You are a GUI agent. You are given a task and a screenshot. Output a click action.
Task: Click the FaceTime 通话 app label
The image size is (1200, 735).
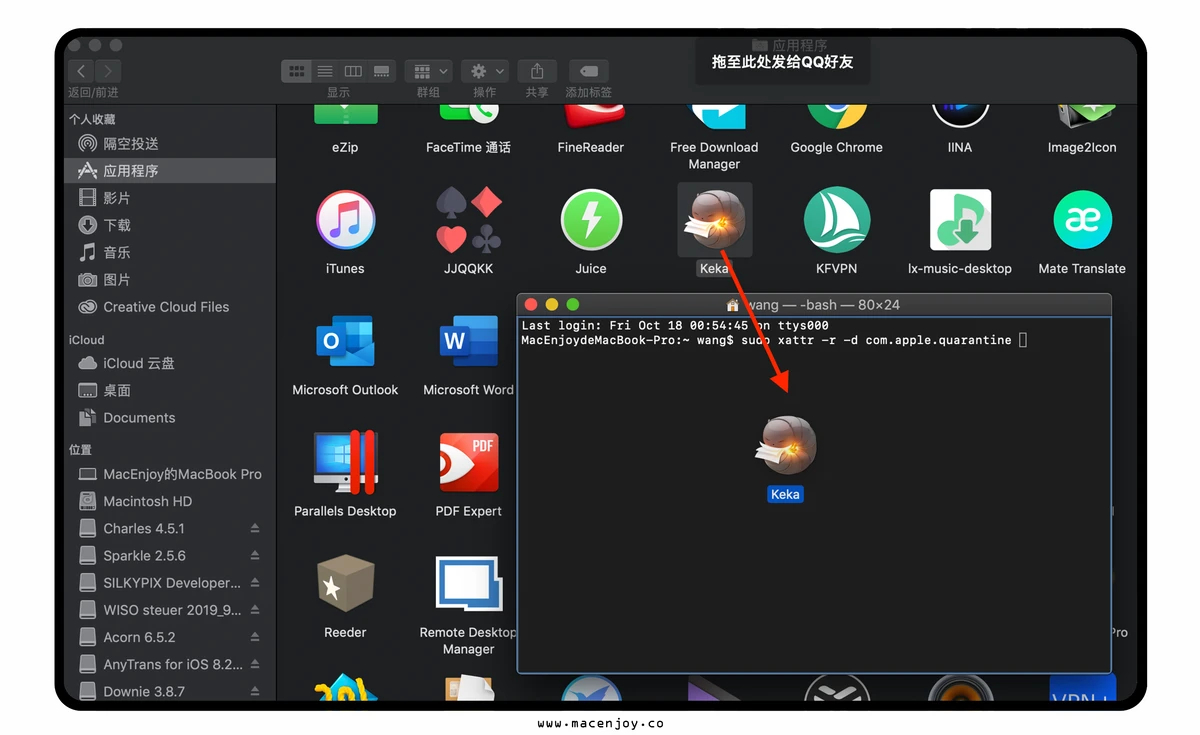(x=468, y=147)
